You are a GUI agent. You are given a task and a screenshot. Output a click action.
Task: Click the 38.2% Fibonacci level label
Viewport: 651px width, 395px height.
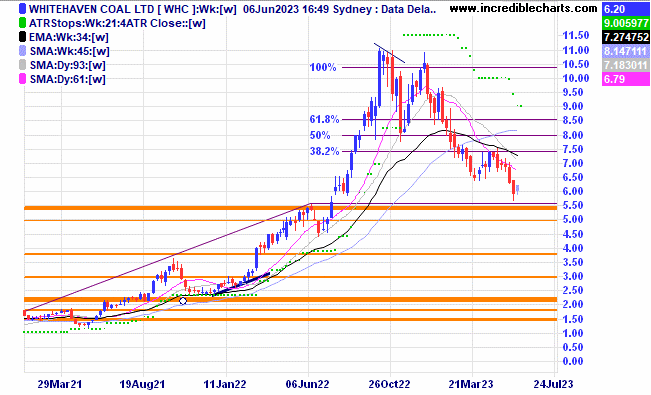tap(324, 152)
